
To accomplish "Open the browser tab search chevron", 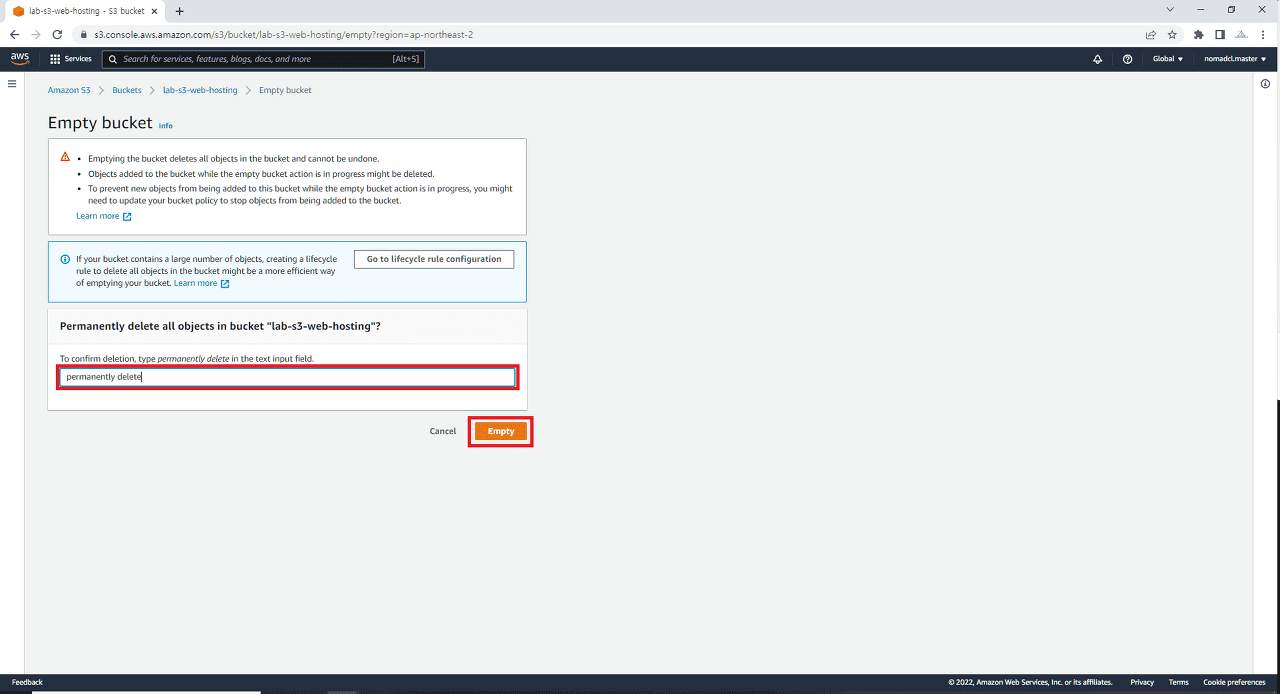I will (1170, 10).
